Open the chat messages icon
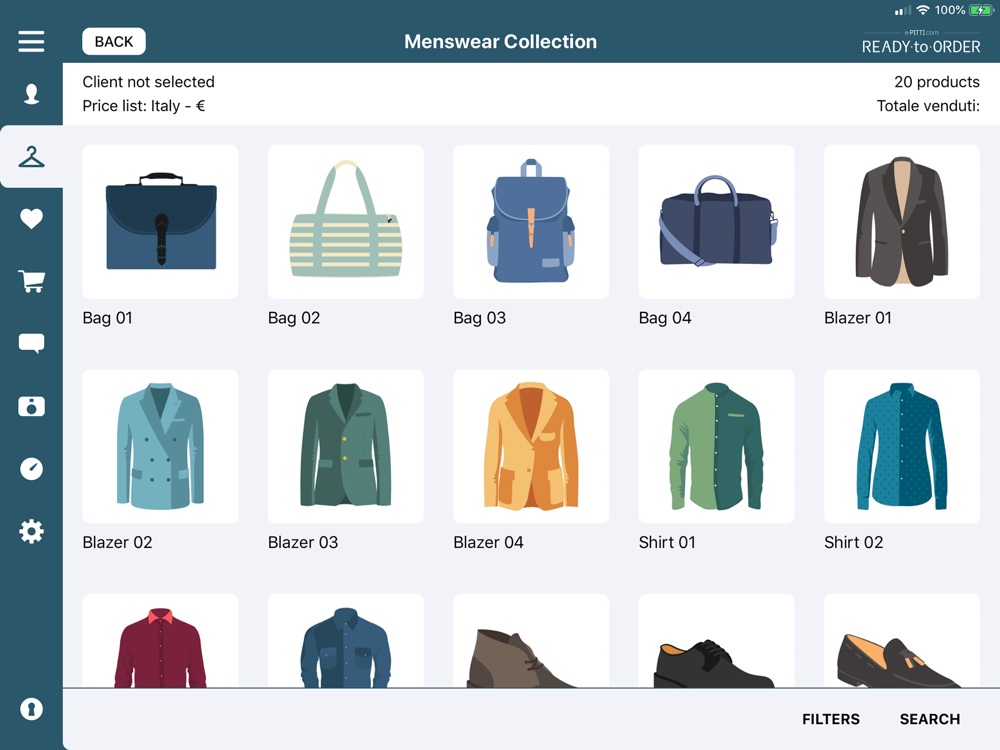The width and height of the screenshot is (1000, 750). pos(31,343)
